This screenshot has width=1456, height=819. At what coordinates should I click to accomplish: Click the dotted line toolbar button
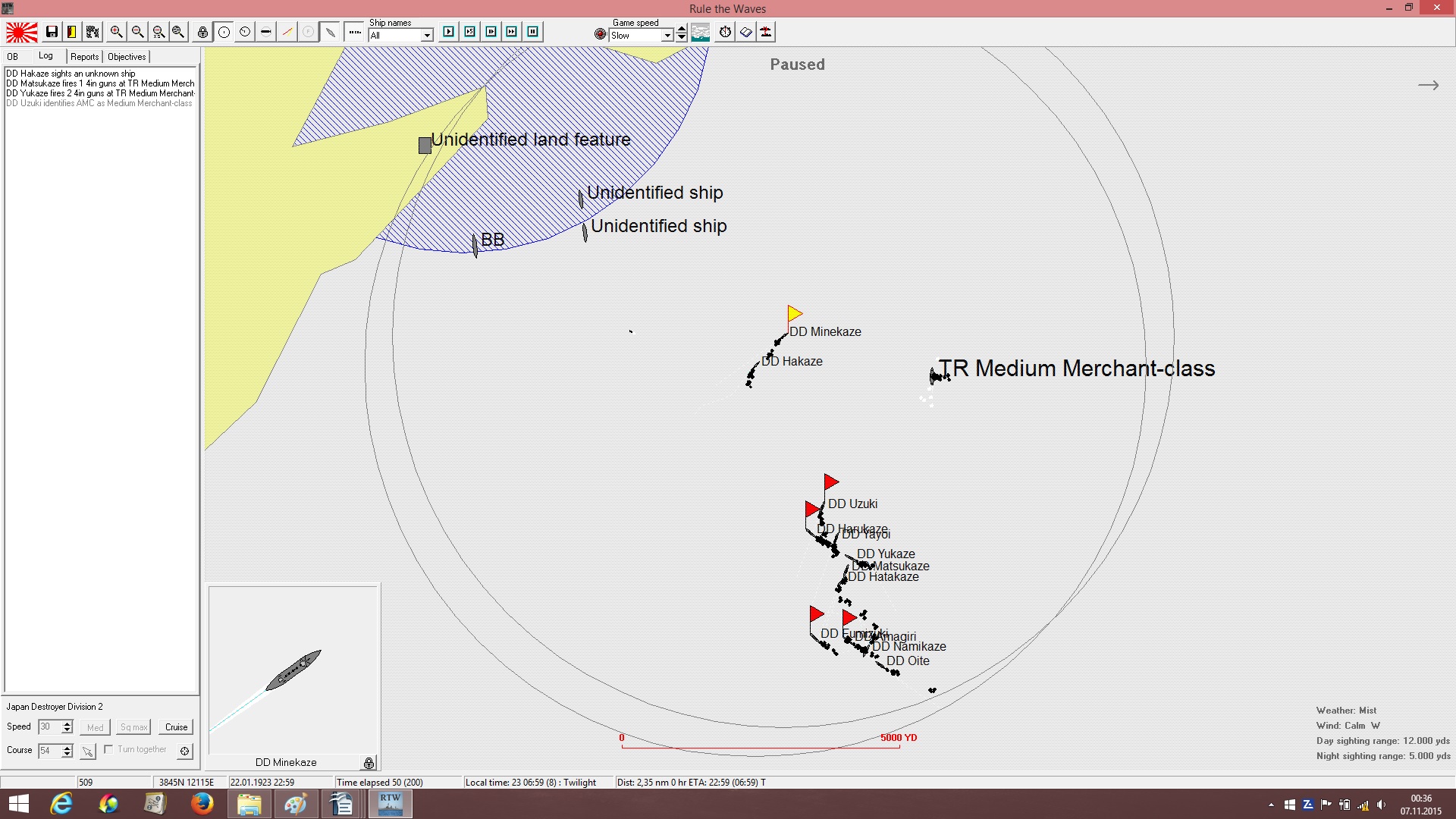point(355,32)
